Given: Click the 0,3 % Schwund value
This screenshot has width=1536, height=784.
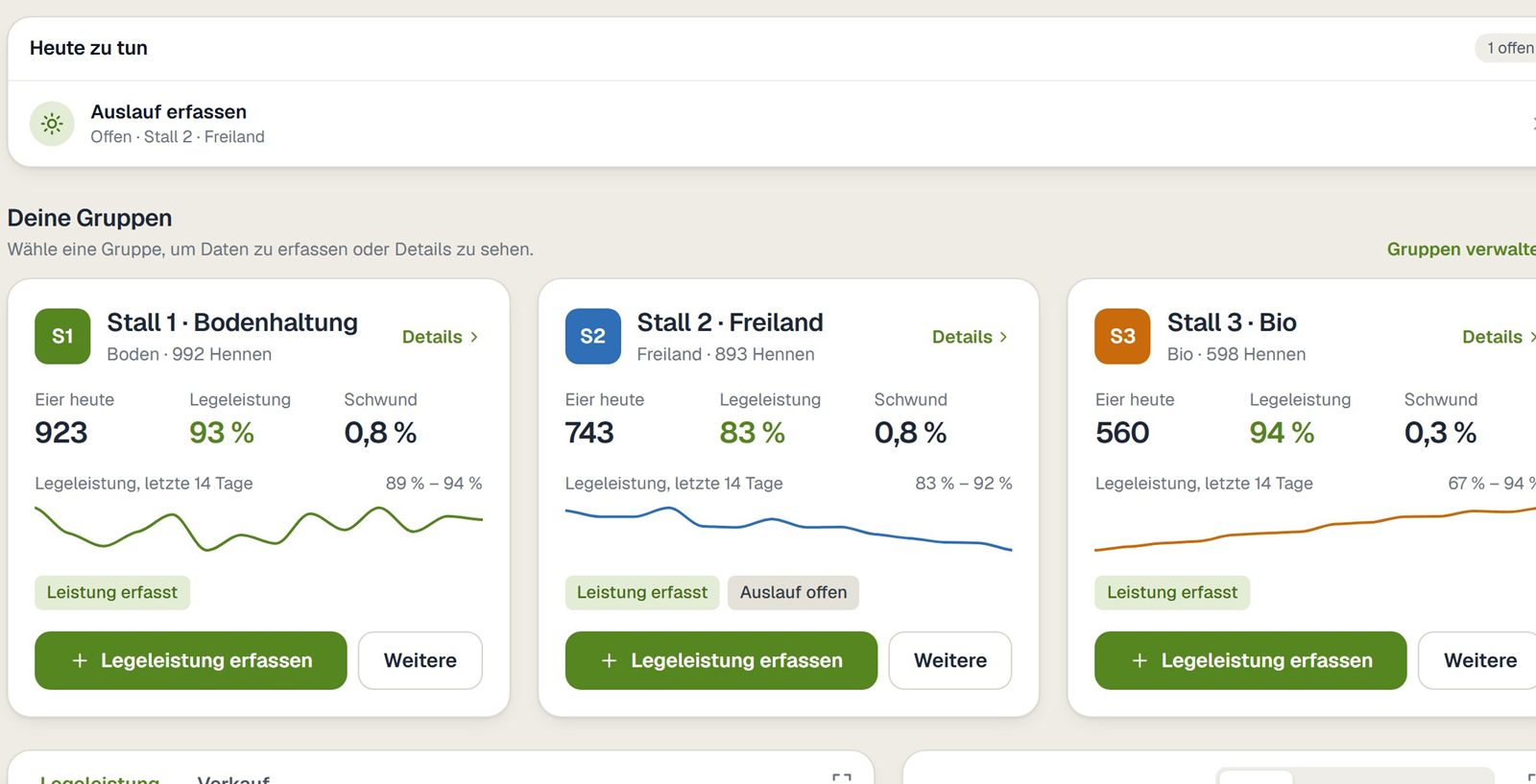Looking at the screenshot, I should tap(1440, 433).
